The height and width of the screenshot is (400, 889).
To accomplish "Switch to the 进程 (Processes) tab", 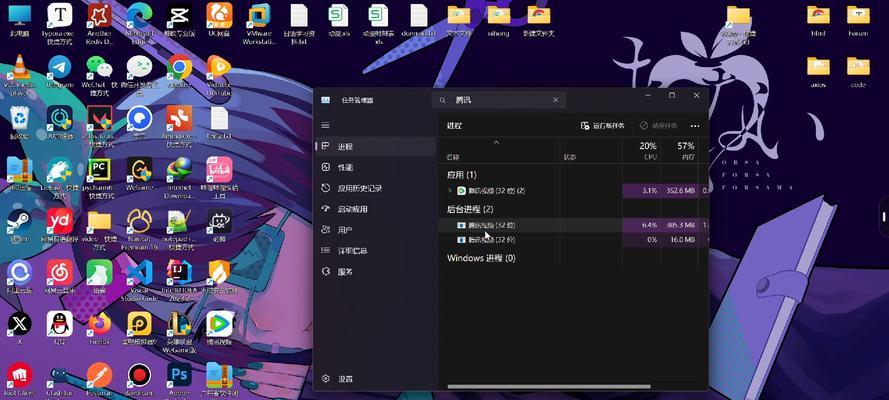I will click(375, 146).
